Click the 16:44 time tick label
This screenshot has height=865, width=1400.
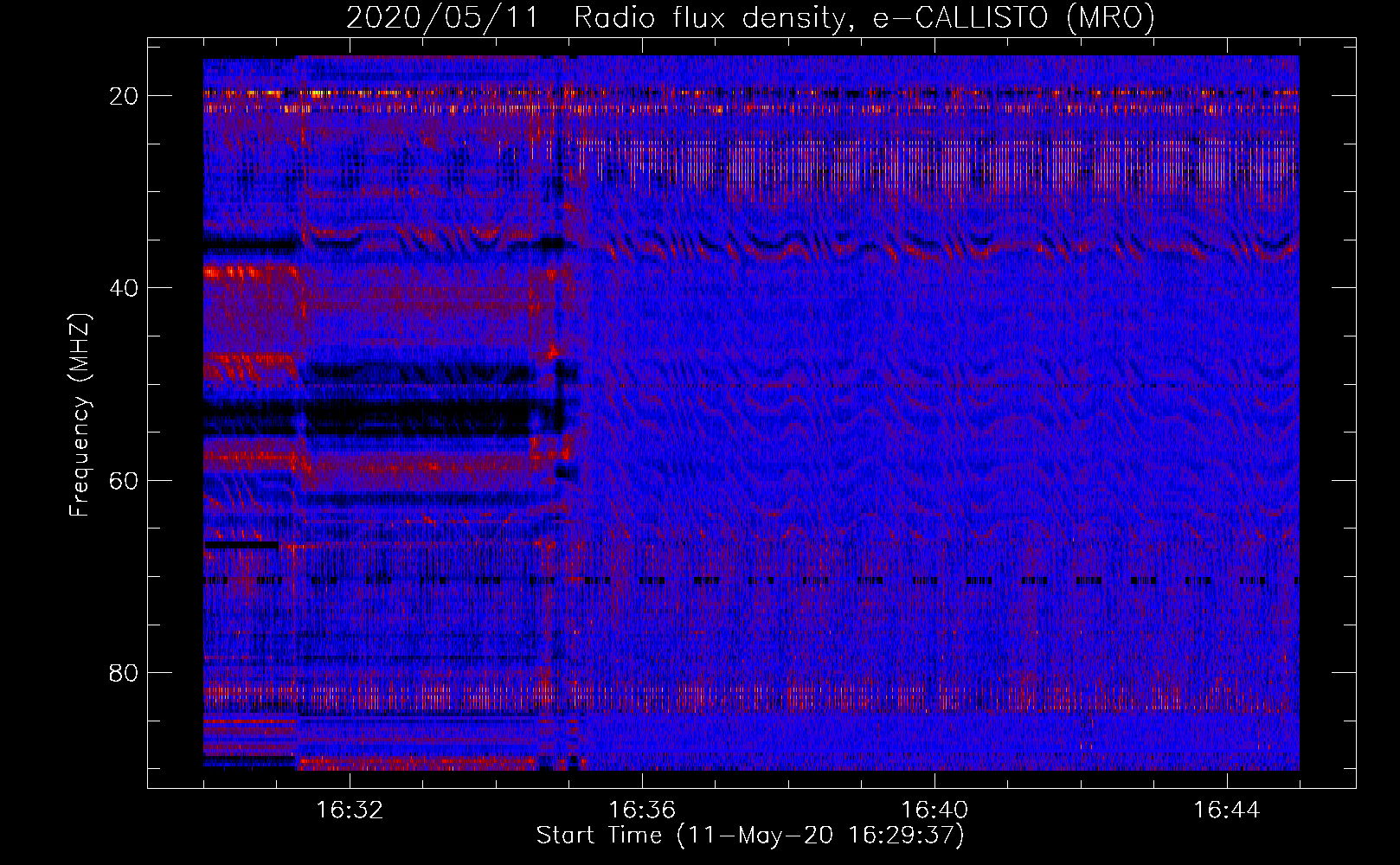click(x=1227, y=811)
